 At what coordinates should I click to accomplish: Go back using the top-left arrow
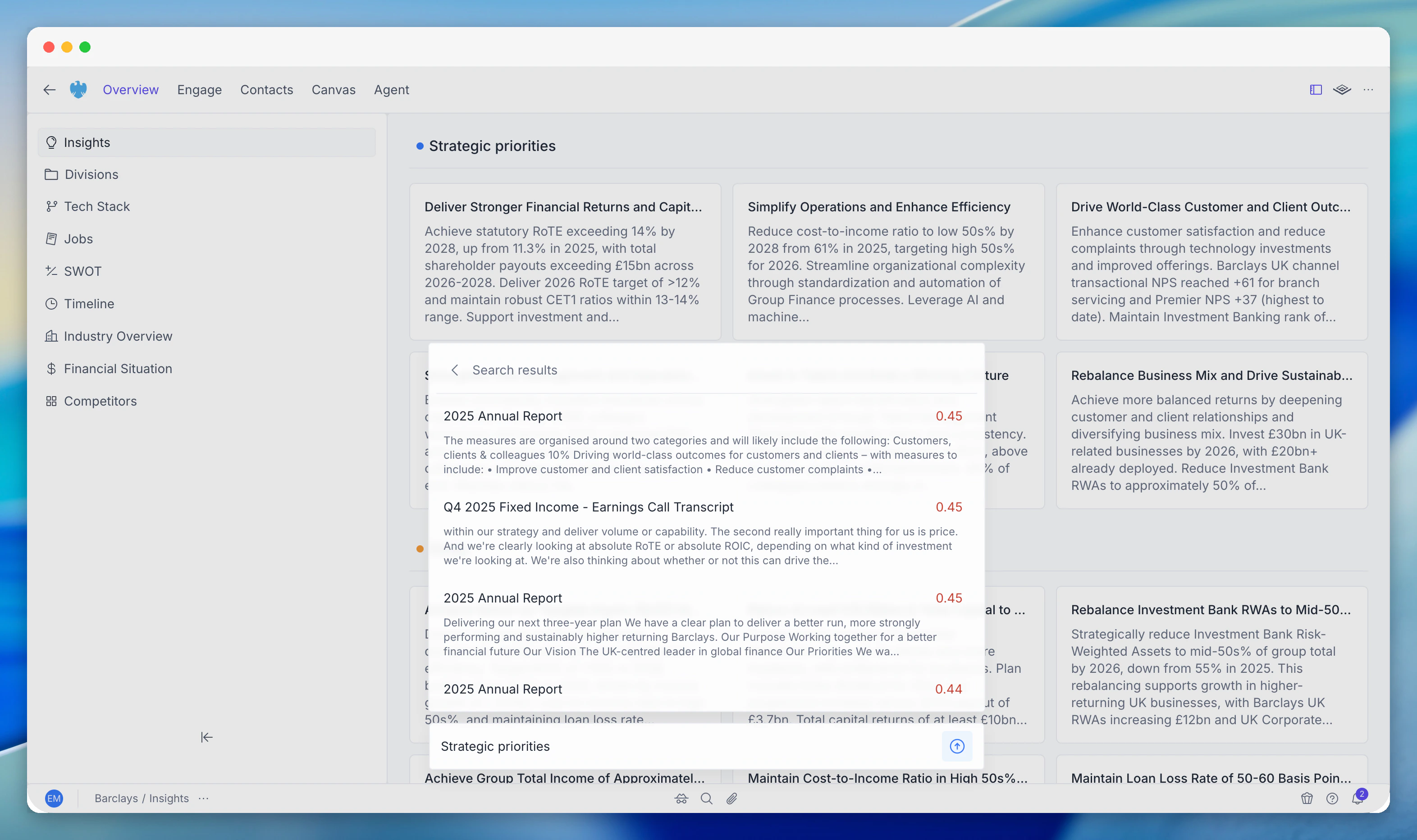49,89
